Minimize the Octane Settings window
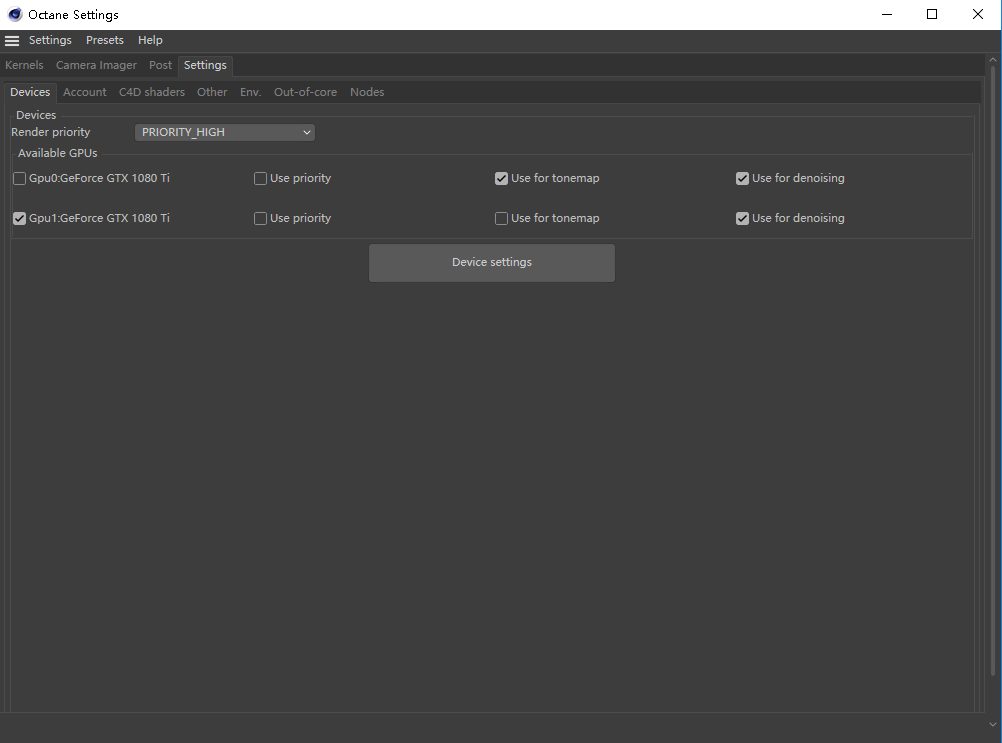Screen dimensions: 1002x743 coord(887,14)
